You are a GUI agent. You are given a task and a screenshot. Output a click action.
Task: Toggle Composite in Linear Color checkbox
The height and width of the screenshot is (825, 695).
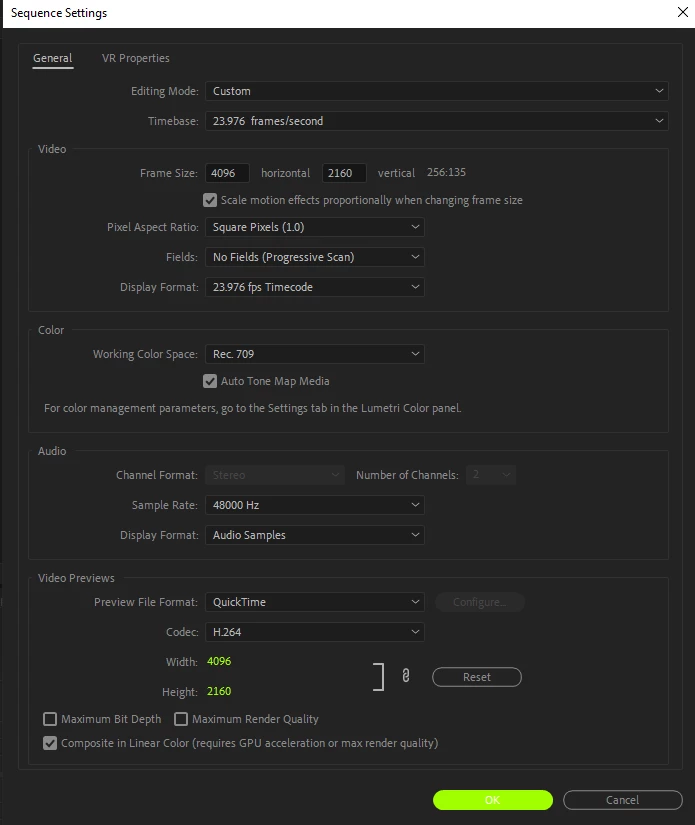(x=50, y=743)
